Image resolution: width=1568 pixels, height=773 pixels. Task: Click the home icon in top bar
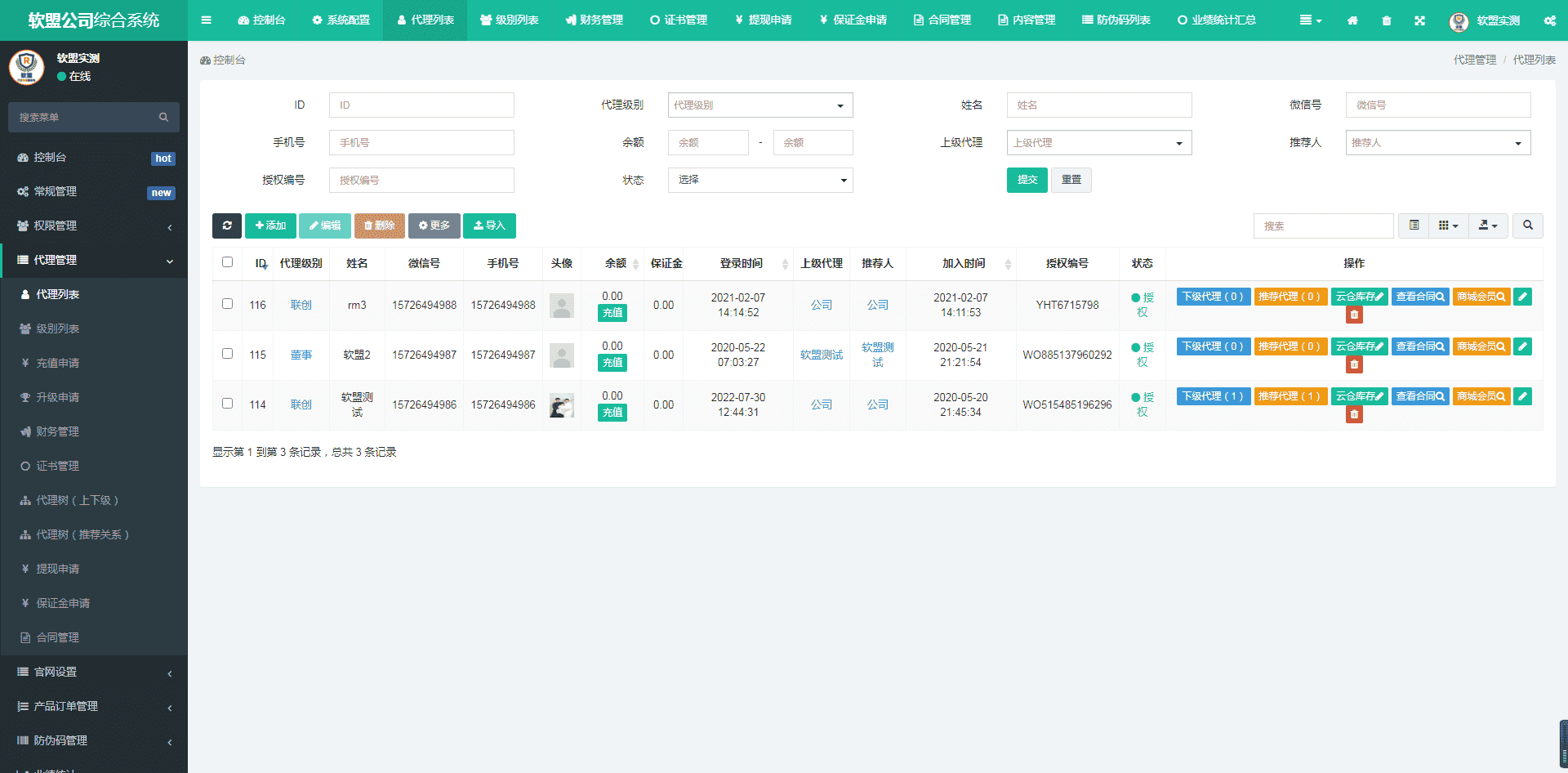click(x=1352, y=20)
